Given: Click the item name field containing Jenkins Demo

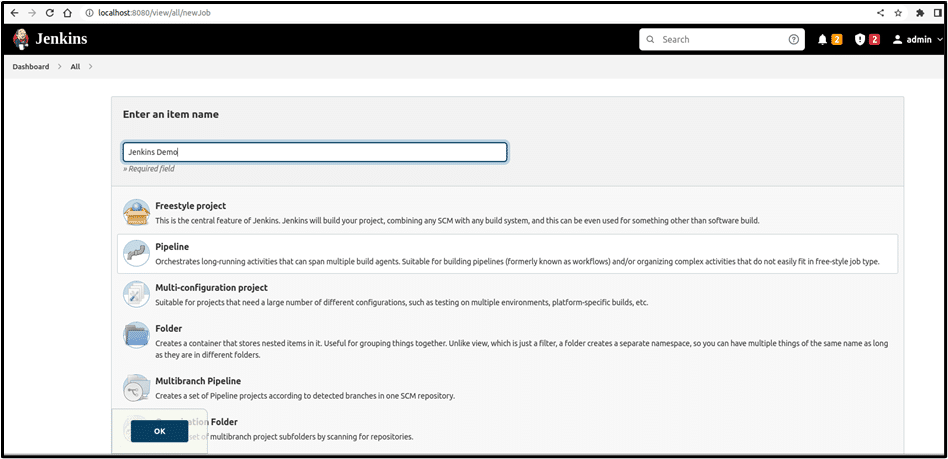Looking at the screenshot, I should point(315,152).
